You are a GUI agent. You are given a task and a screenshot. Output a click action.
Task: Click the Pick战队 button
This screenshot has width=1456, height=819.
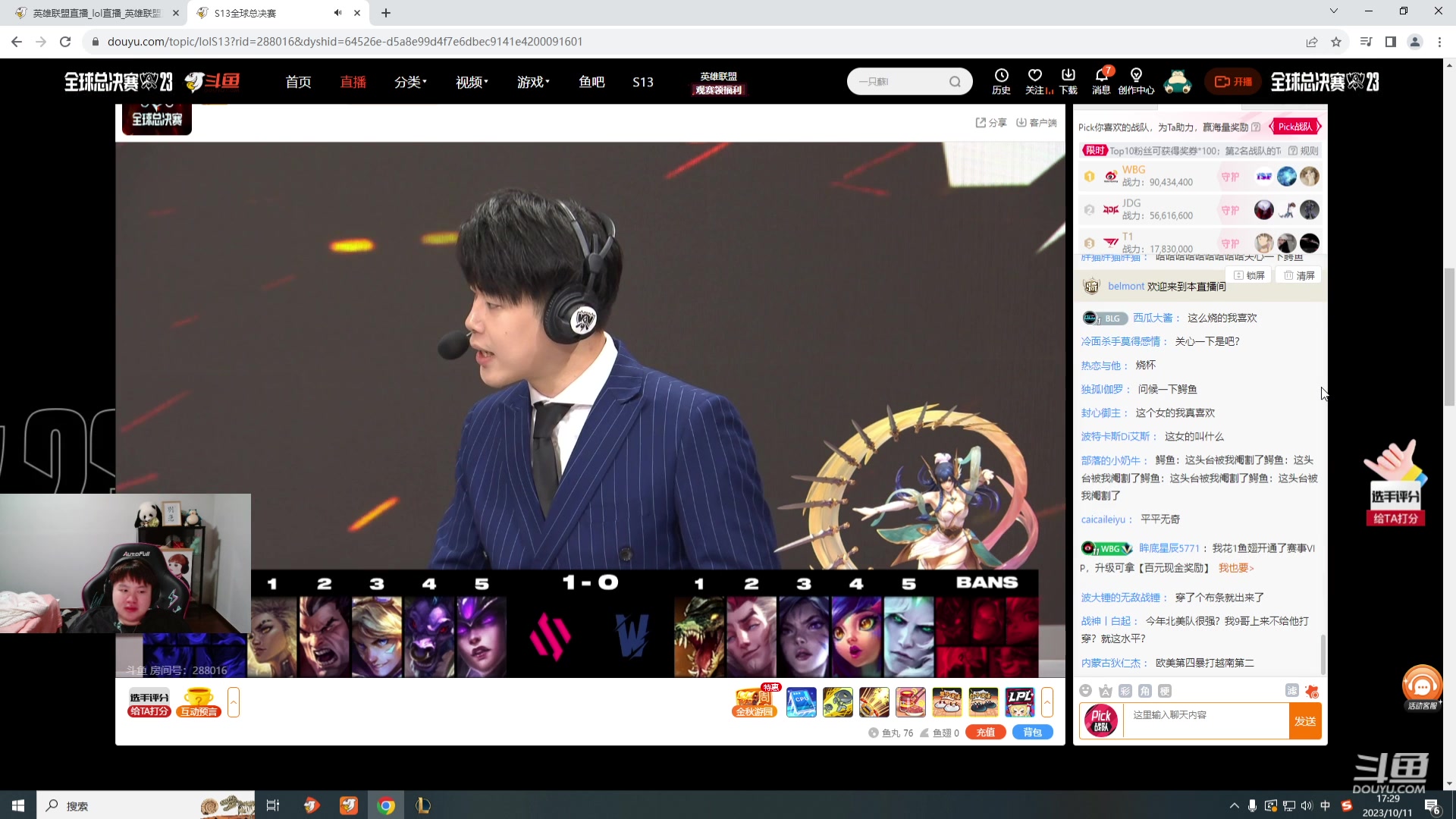(1296, 127)
